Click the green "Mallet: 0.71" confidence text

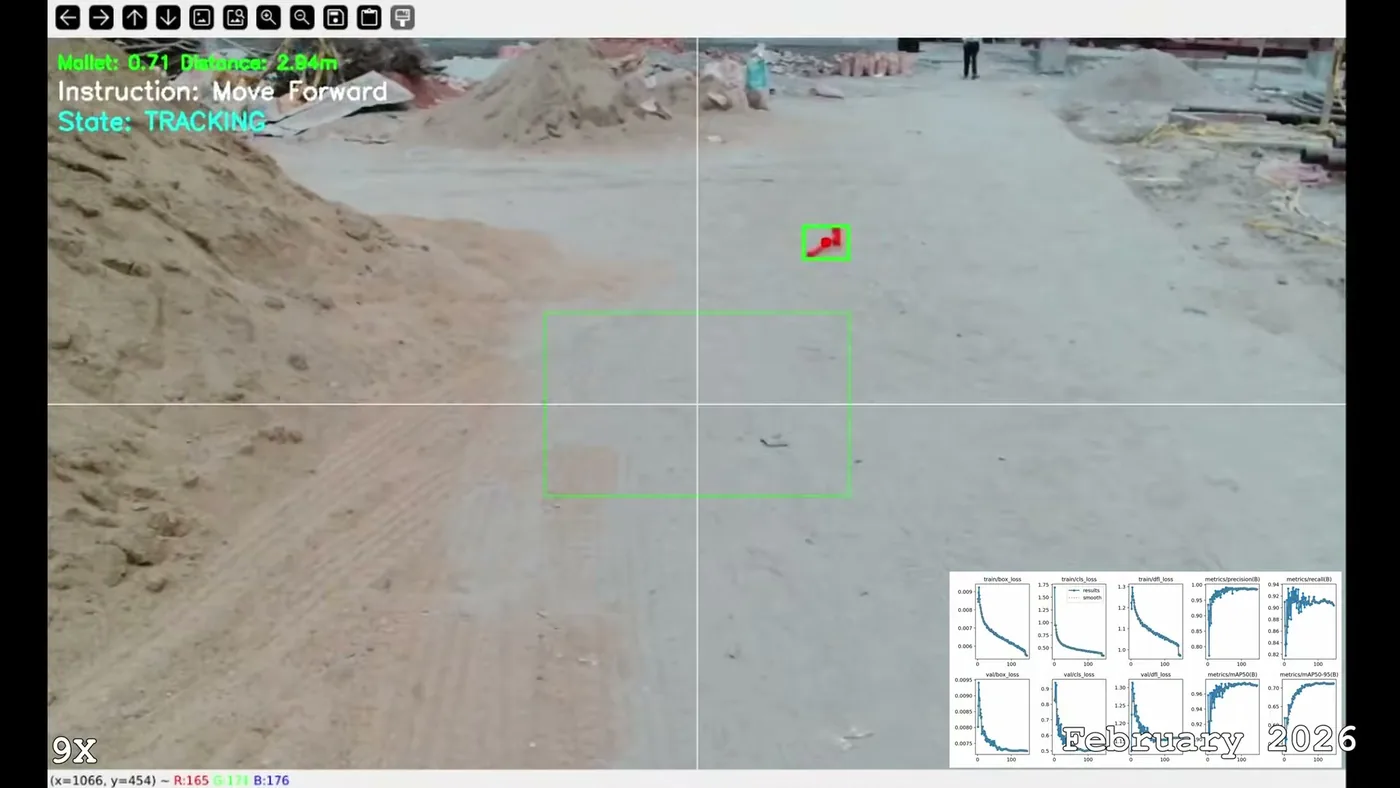click(x=113, y=63)
